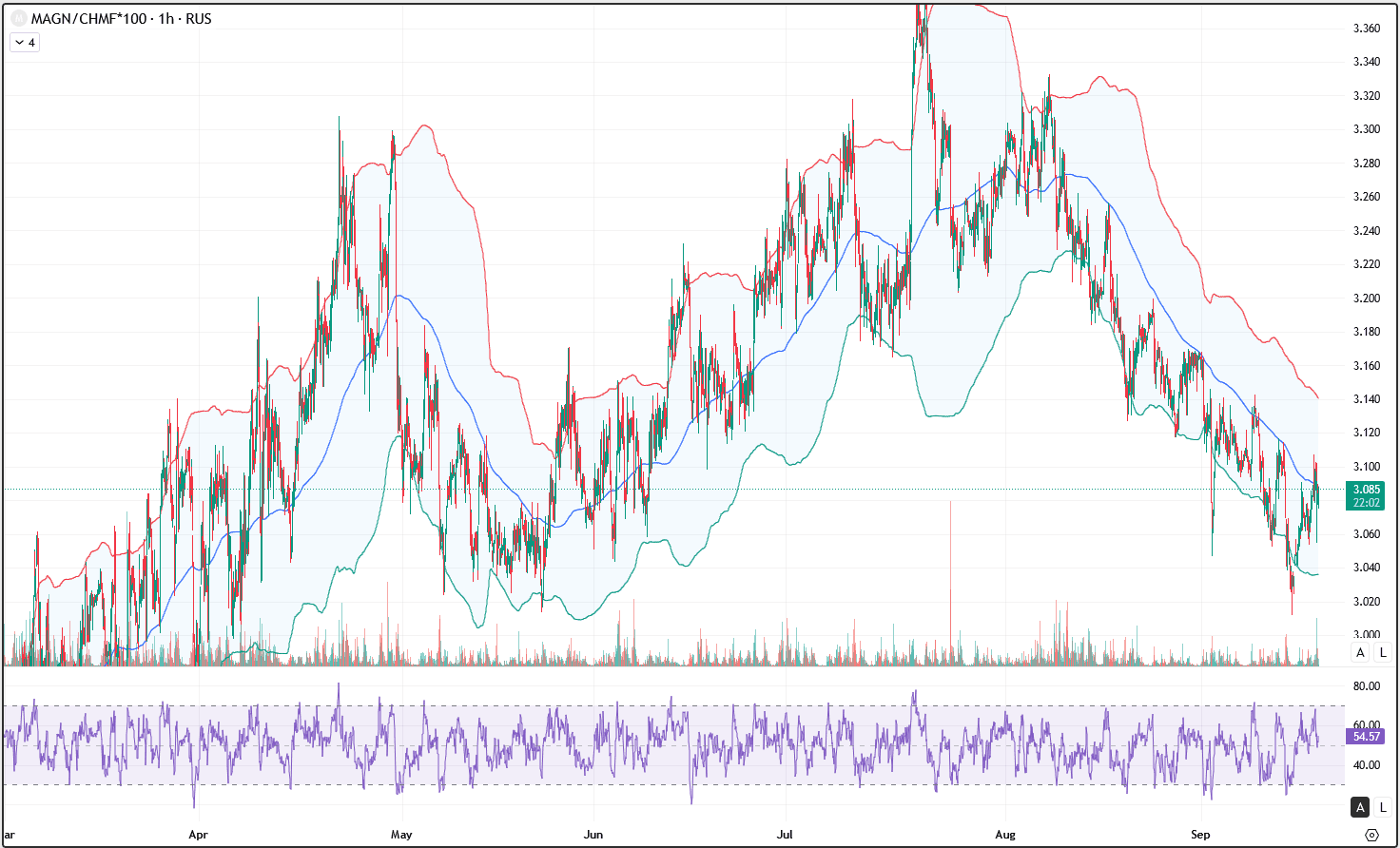Open chart settings hexagon gear icon

(x=1371, y=835)
